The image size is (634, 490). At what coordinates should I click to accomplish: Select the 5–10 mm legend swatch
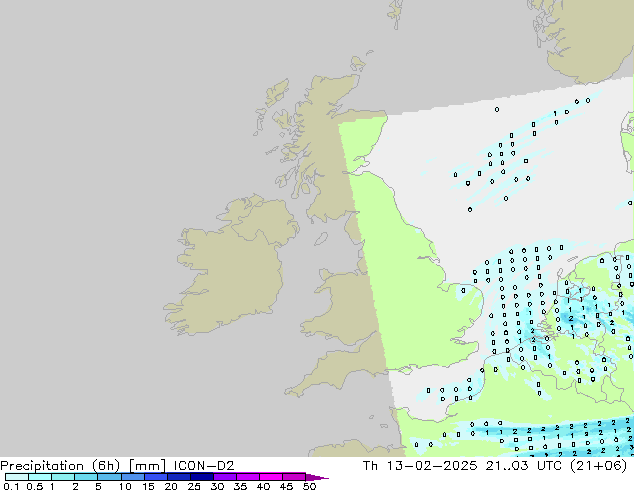109,477
